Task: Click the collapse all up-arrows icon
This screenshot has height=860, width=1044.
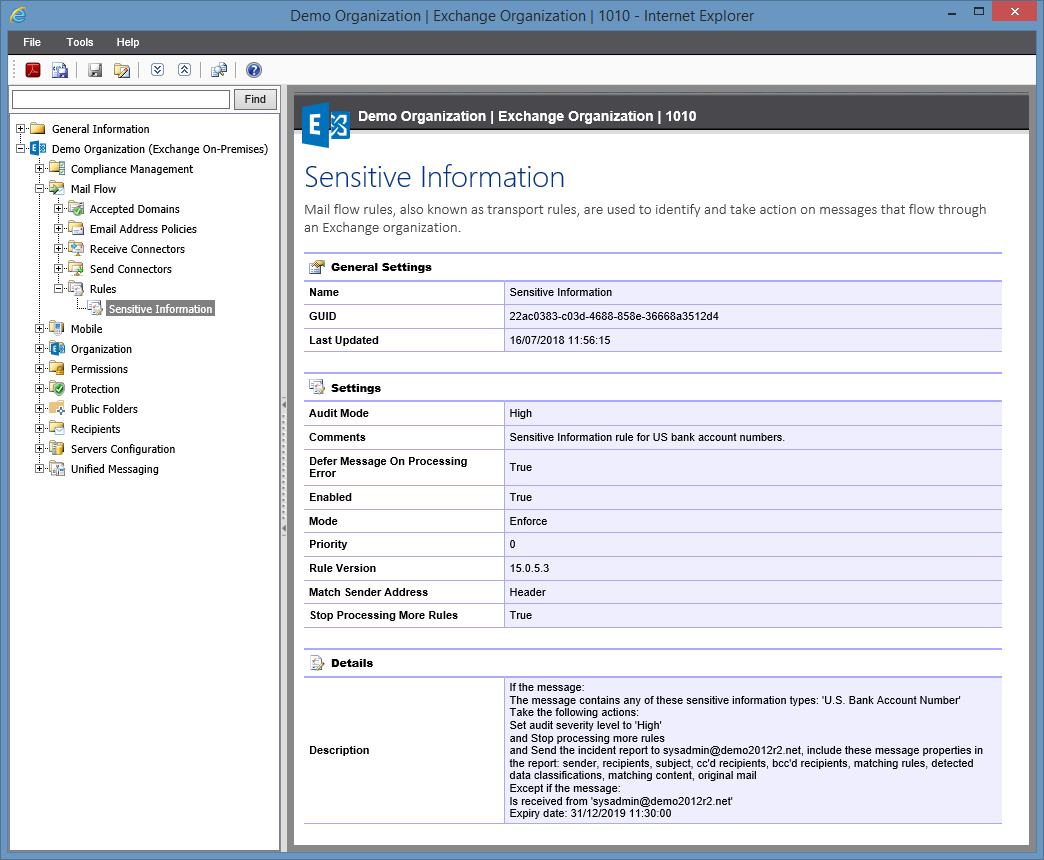Action: [x=184, y=69]
